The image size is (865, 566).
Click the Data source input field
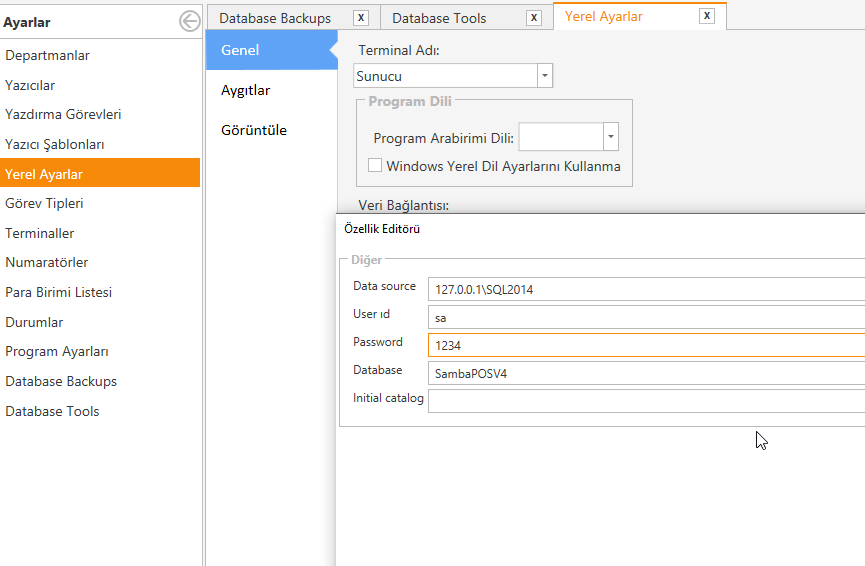(x=646, y=289)
